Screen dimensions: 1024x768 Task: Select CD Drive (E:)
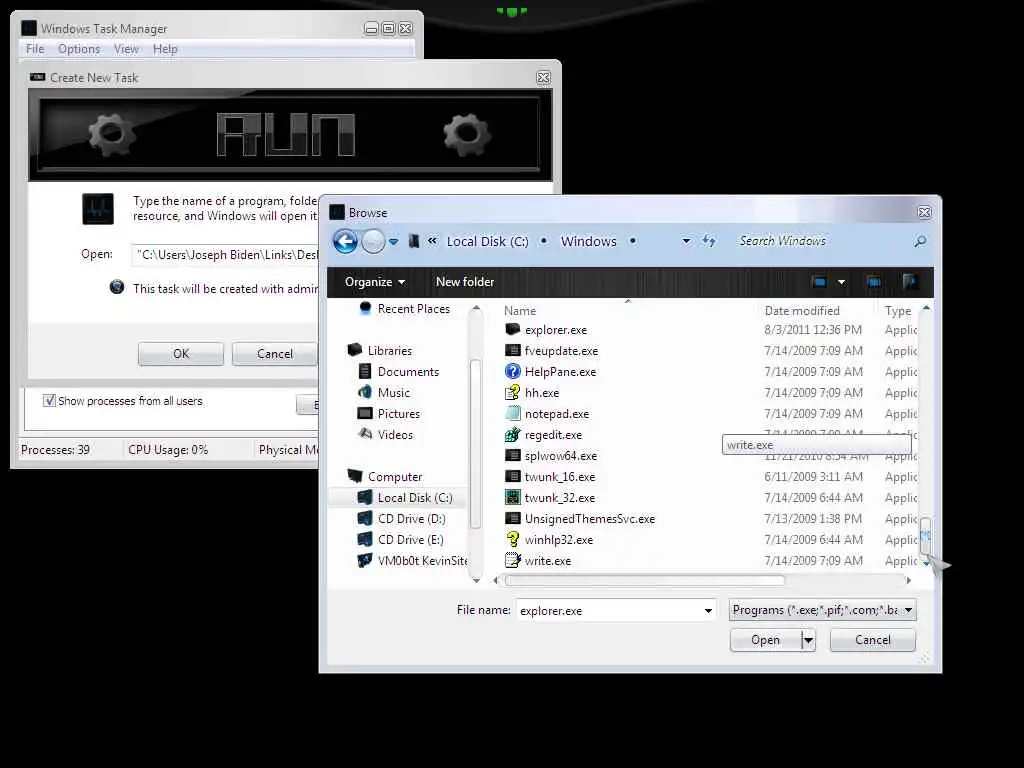tap(411, 539)
